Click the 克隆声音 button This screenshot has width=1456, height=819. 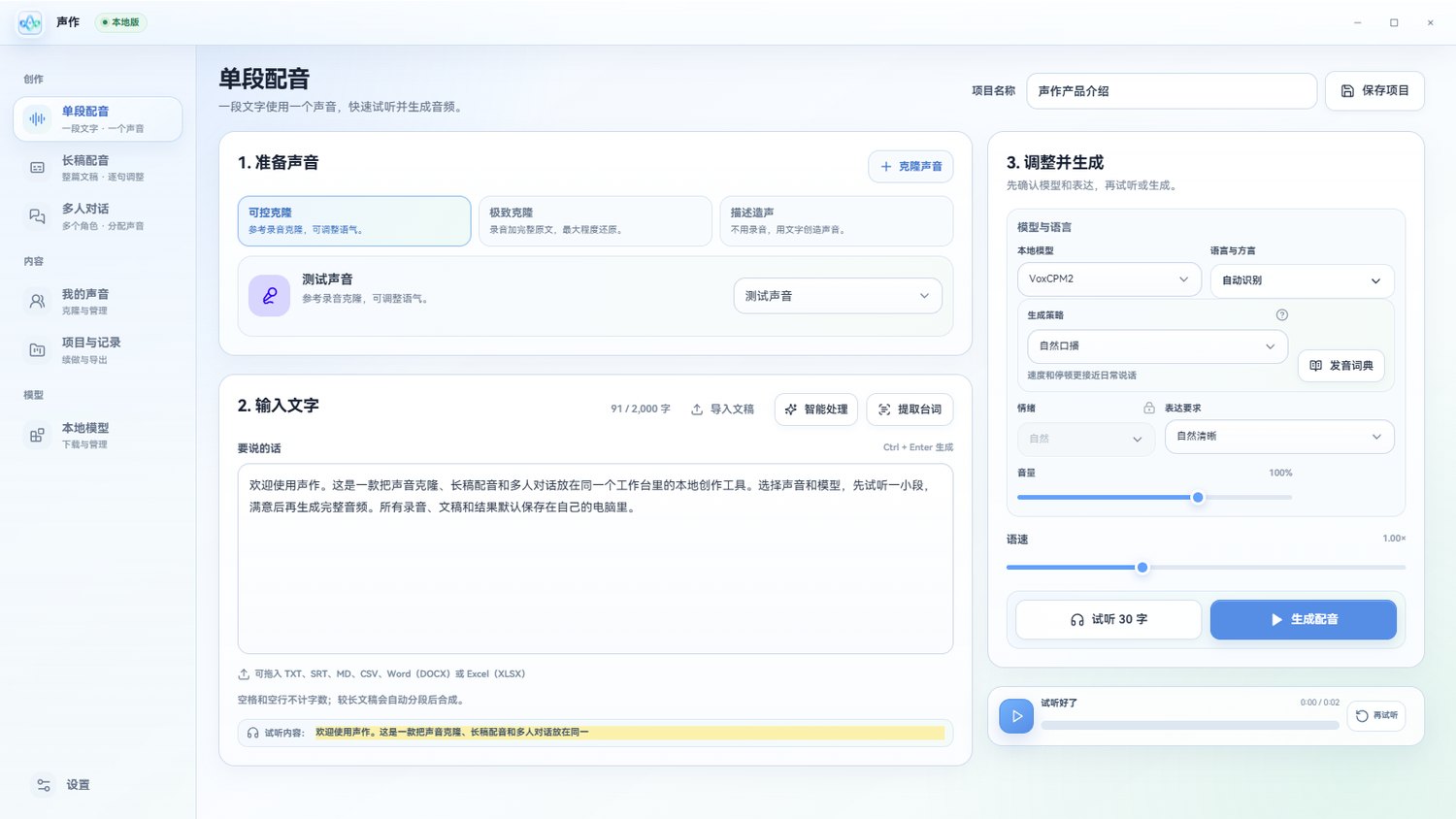coord(910,166)
